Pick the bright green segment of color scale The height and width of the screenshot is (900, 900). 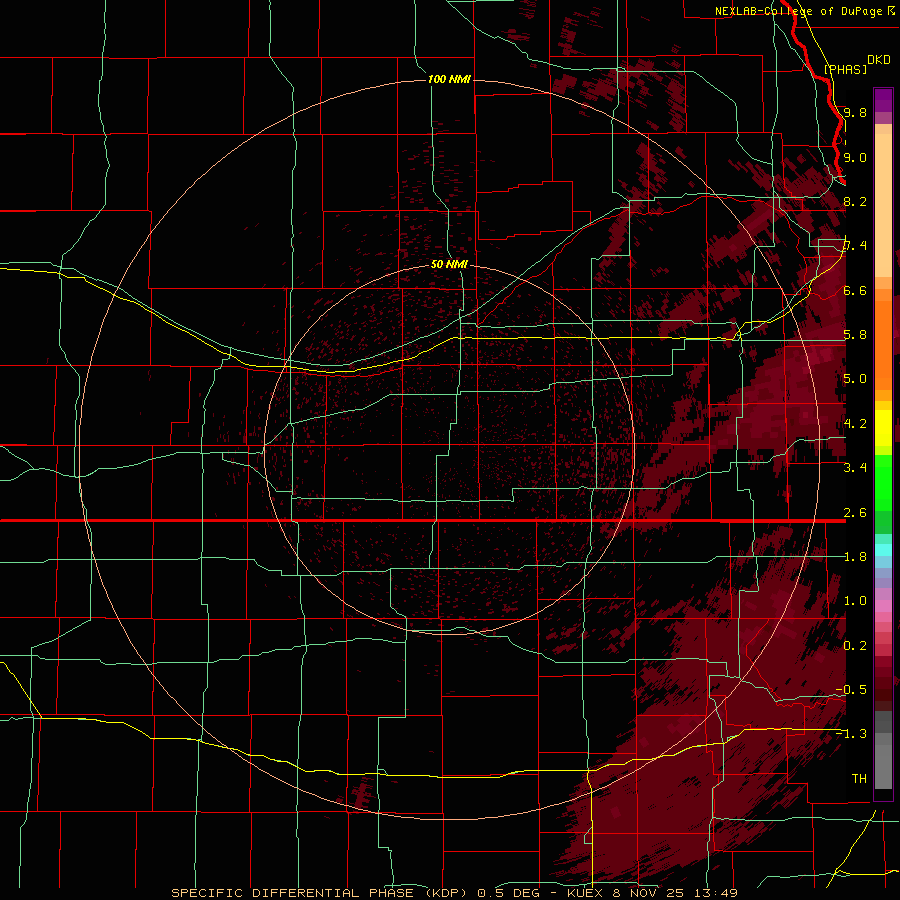point(883,482)
